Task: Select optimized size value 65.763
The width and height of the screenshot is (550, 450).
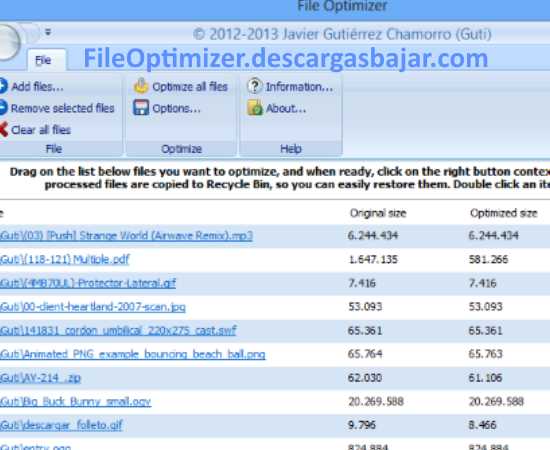Action: tap(485, 354)
